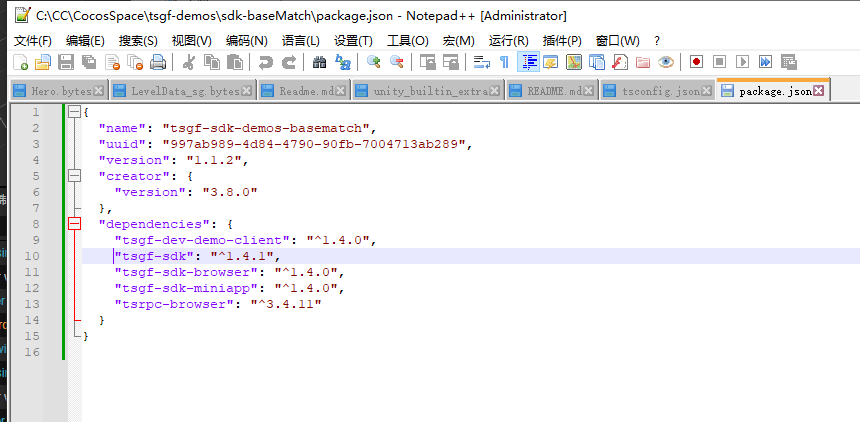Open the Replace dialog icon
Image resolution: width=860 pixels, height=422 pixels.
pos(342,62)
